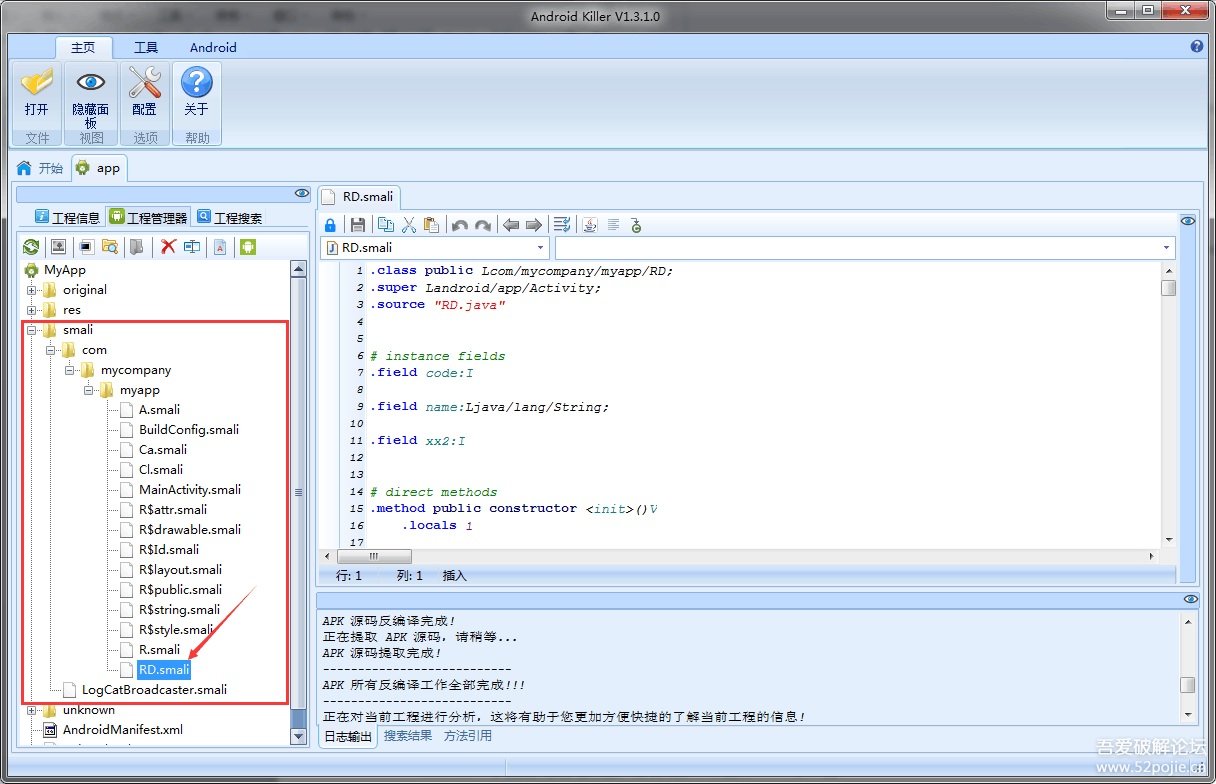Click the Java cup icon

[590, 225]
